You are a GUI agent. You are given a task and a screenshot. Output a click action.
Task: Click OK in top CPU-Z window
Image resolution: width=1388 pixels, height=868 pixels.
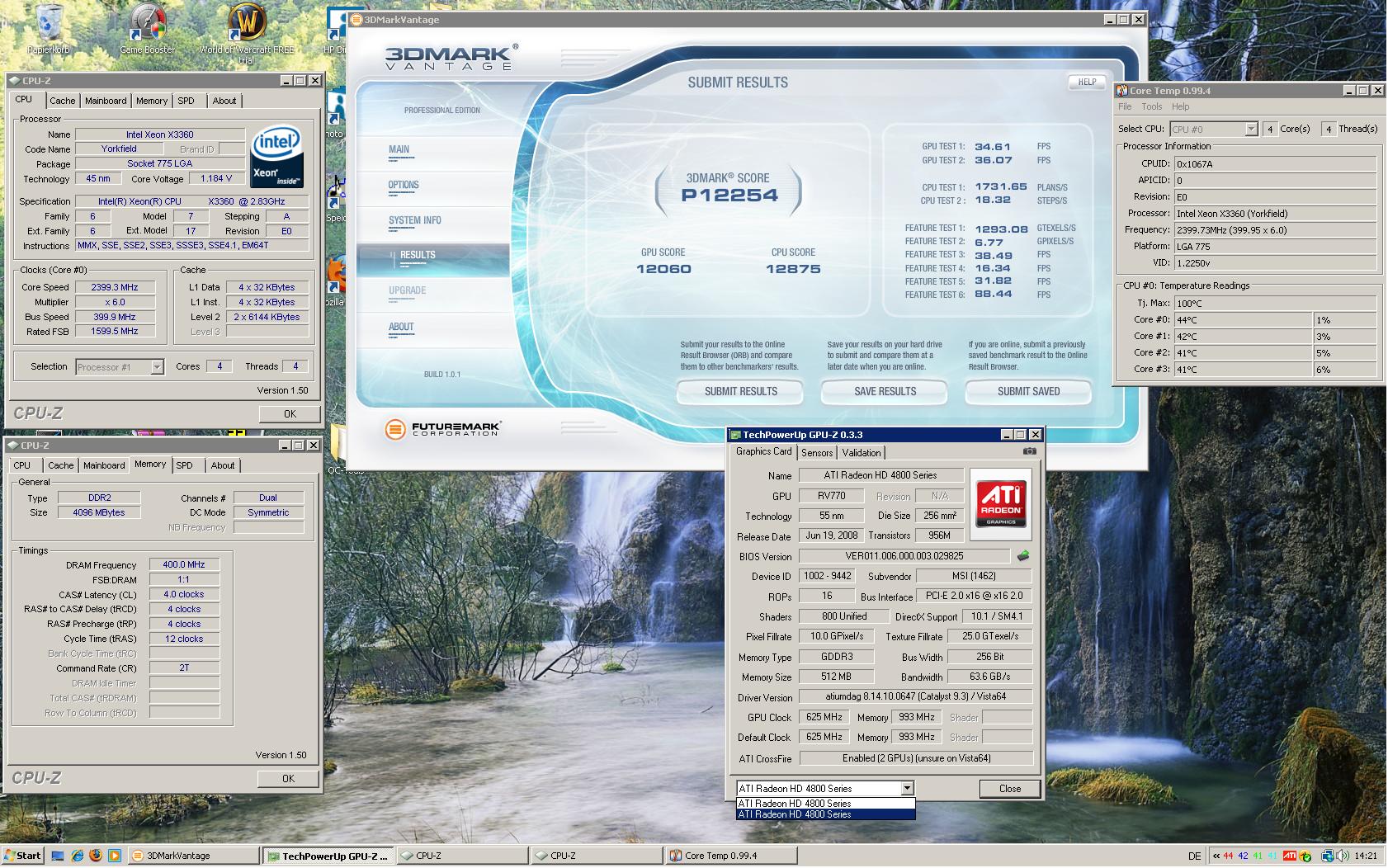click(290, 413)
